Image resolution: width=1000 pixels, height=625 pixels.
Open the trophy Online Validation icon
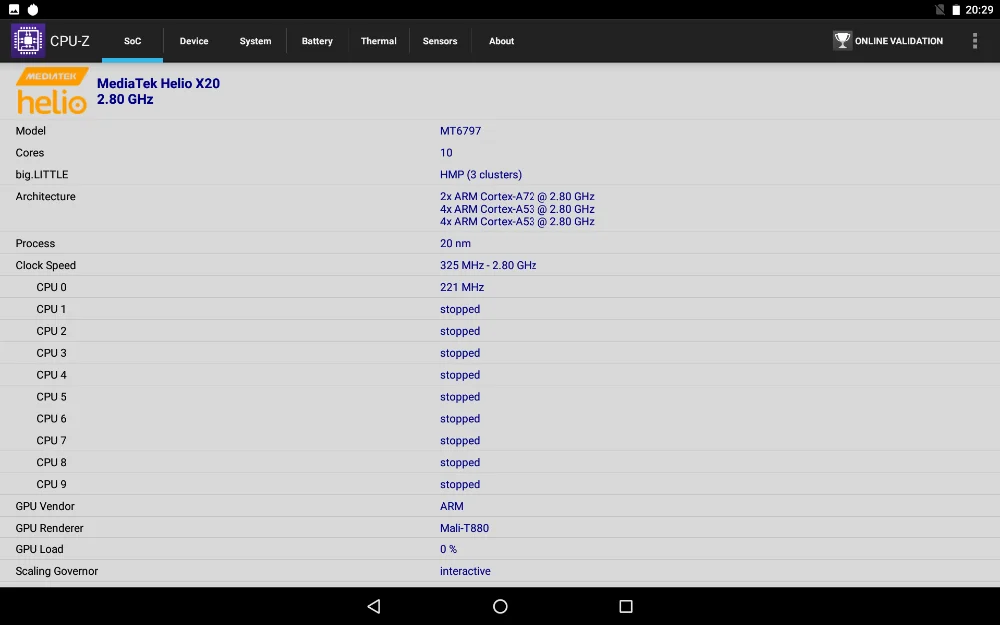click(842, 40)
